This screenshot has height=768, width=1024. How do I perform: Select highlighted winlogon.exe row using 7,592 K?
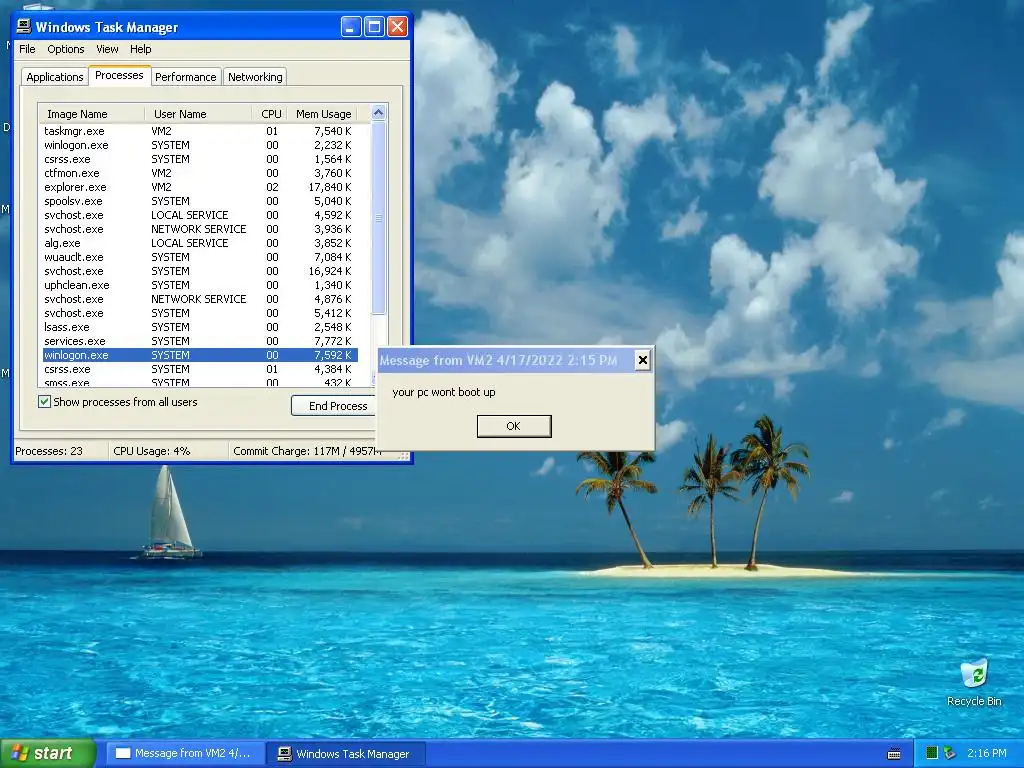200,355
